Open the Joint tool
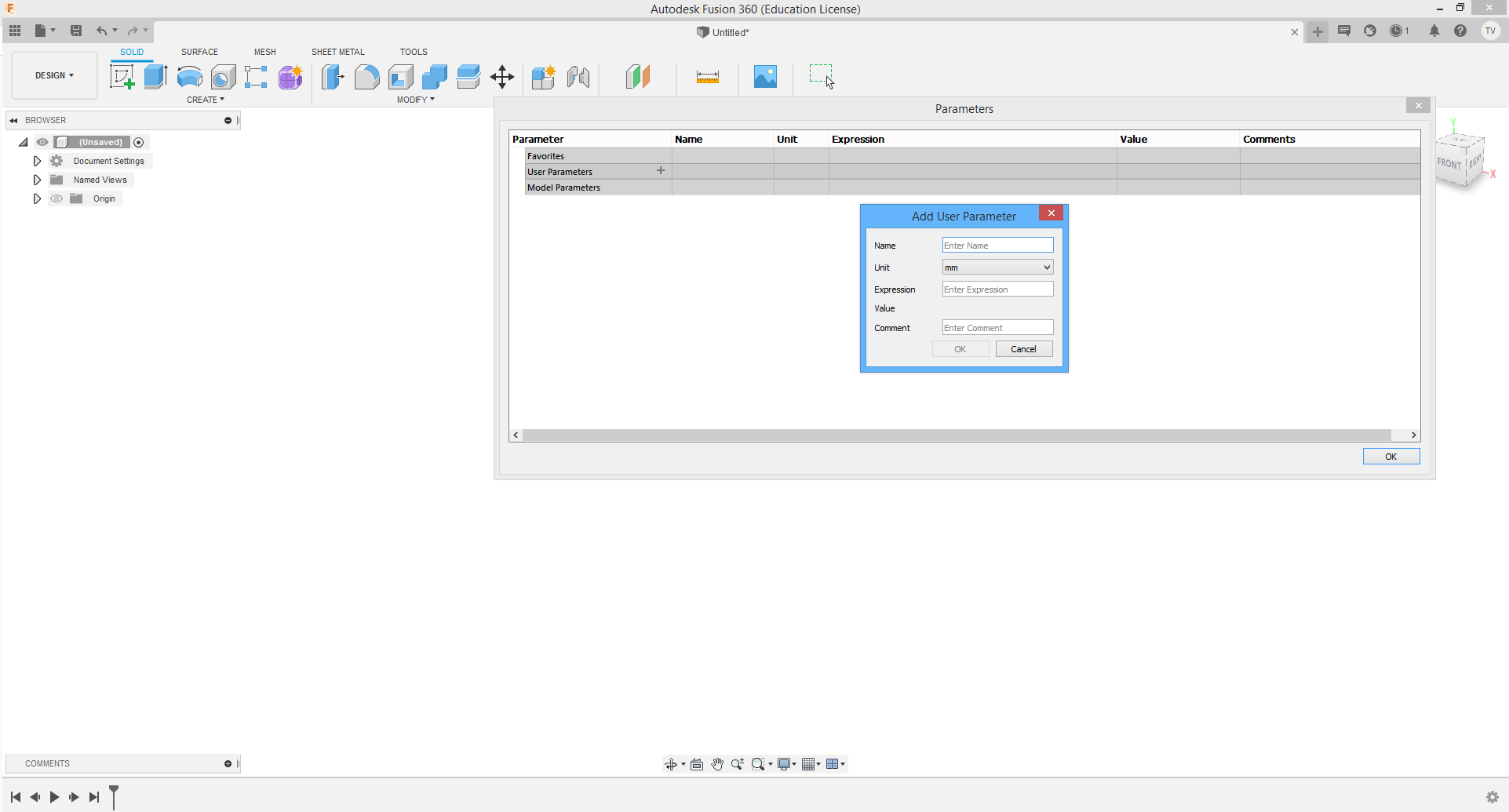The image size is (1509, 812). click(578, 77)
